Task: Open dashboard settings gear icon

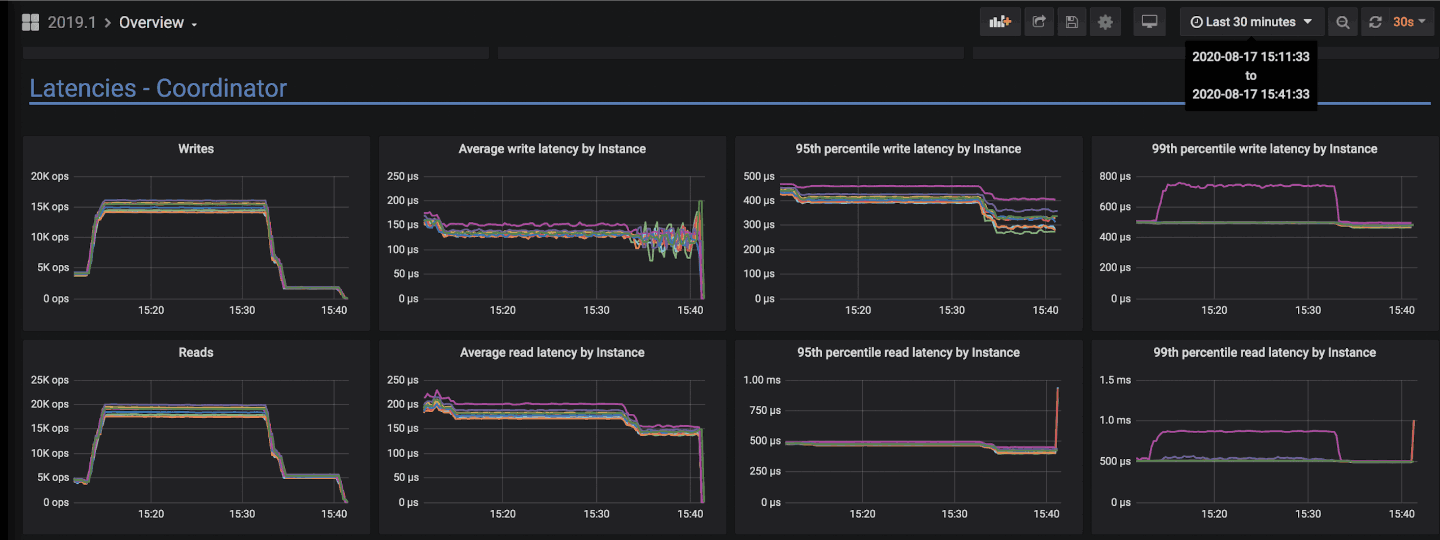Action: click(x=1105, y=22)
